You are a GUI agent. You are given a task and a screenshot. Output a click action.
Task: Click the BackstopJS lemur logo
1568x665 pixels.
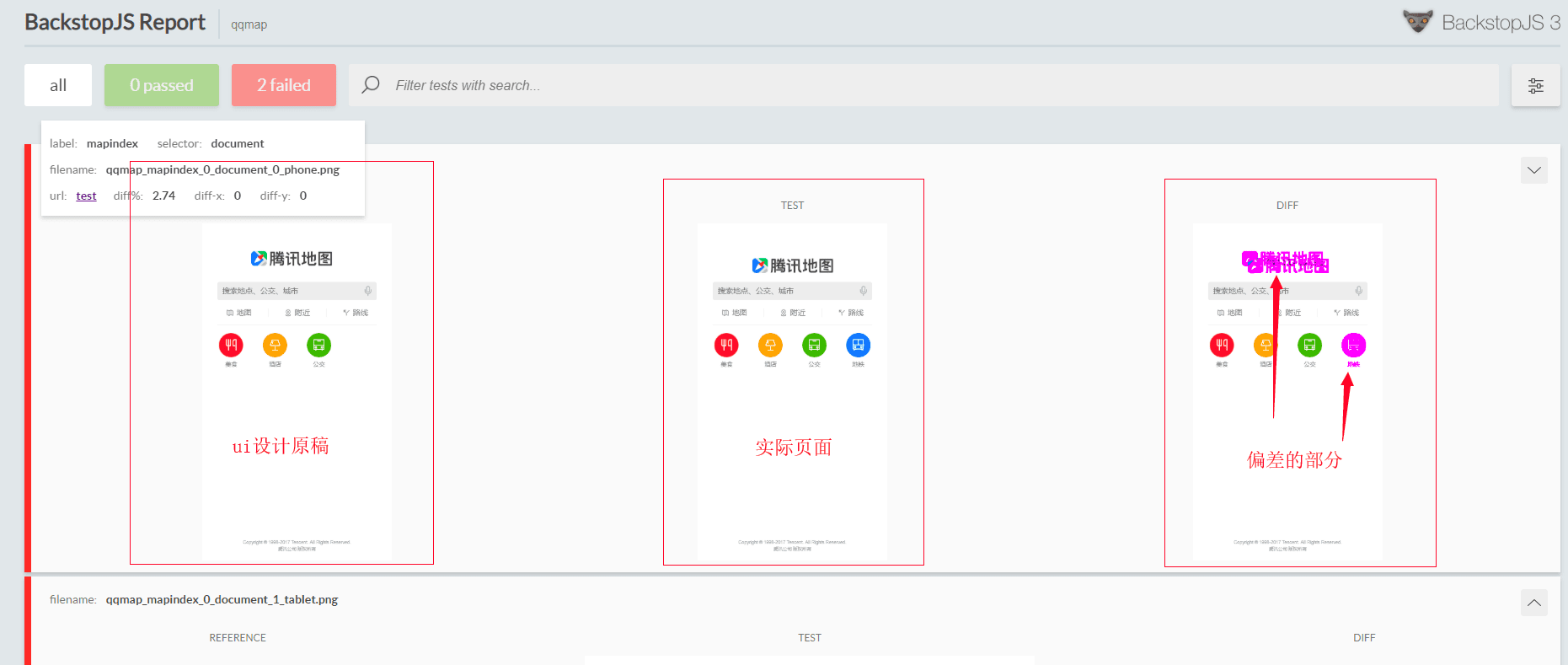click(1417, 22)
